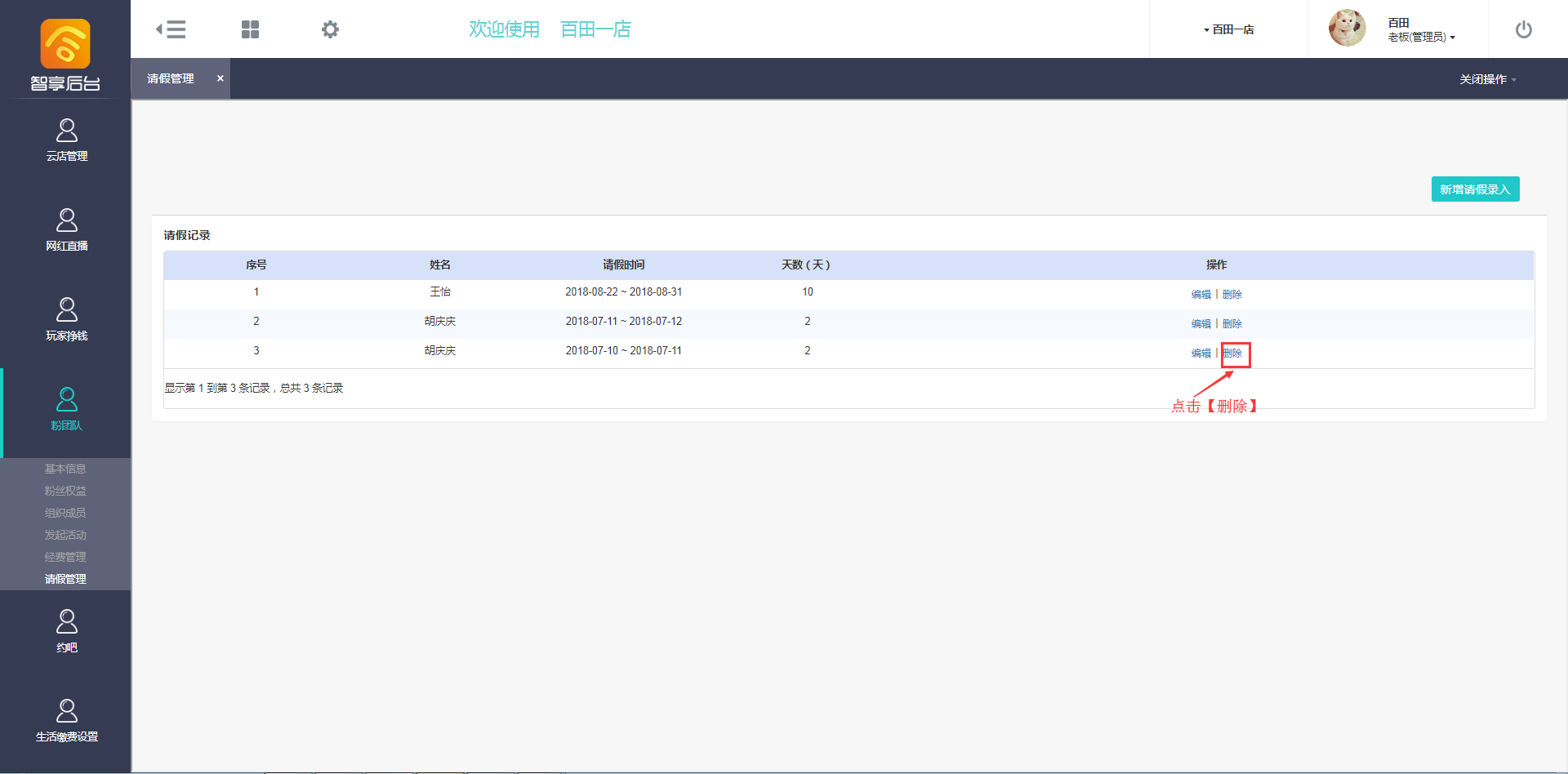This screenshot has height=774, width=1568.
Task: Click the power logout icon
Action: [1524, 29]
